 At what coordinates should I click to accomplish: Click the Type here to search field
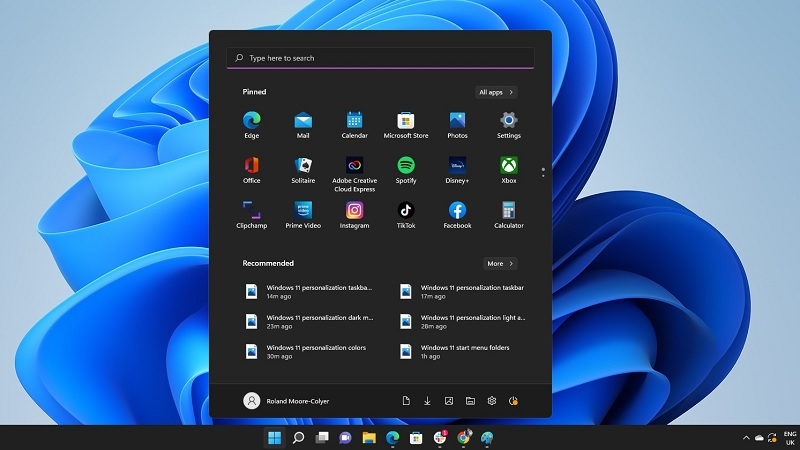[381, 58]
